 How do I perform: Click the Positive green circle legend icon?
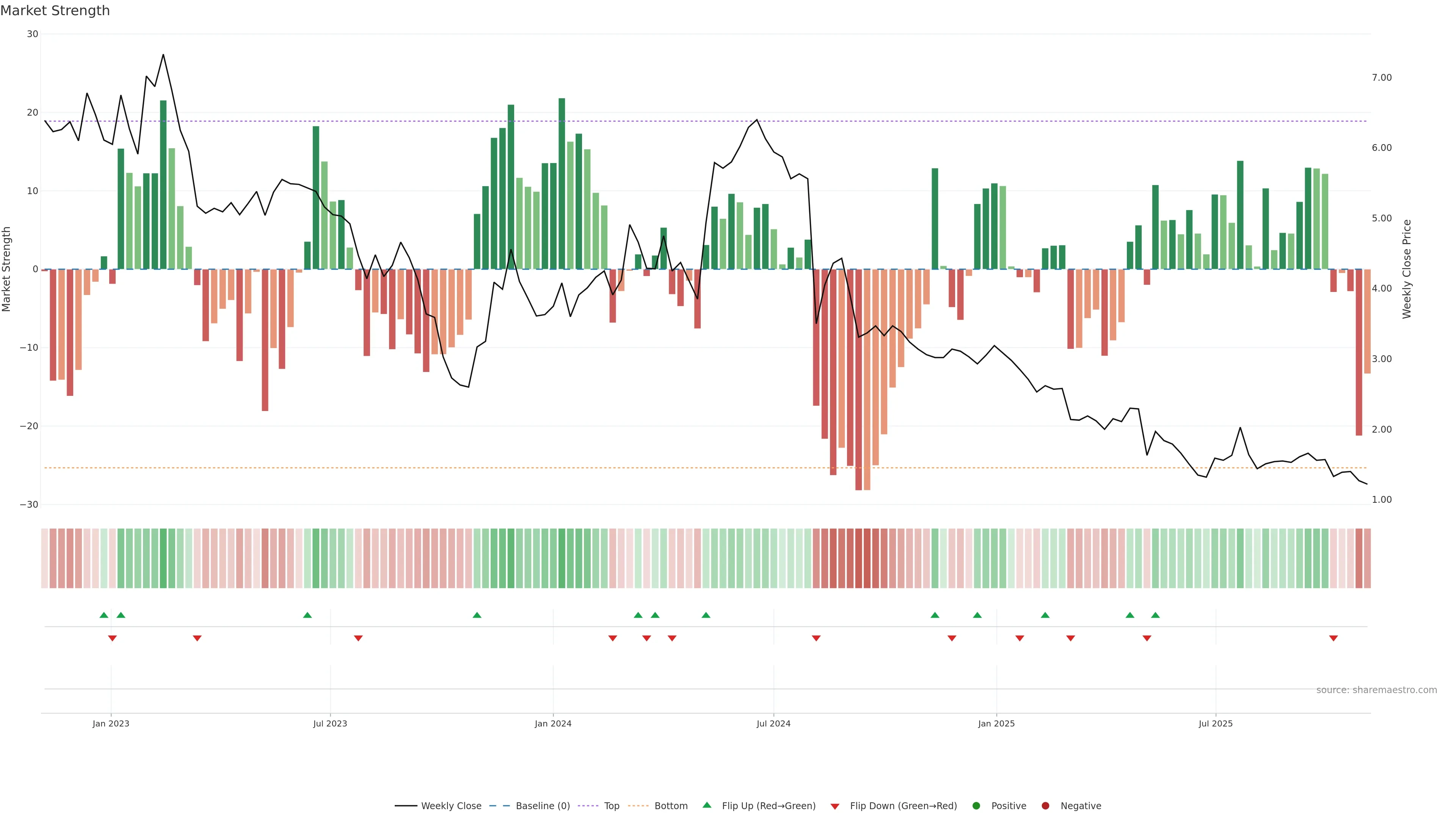click(x=976, y=805)
